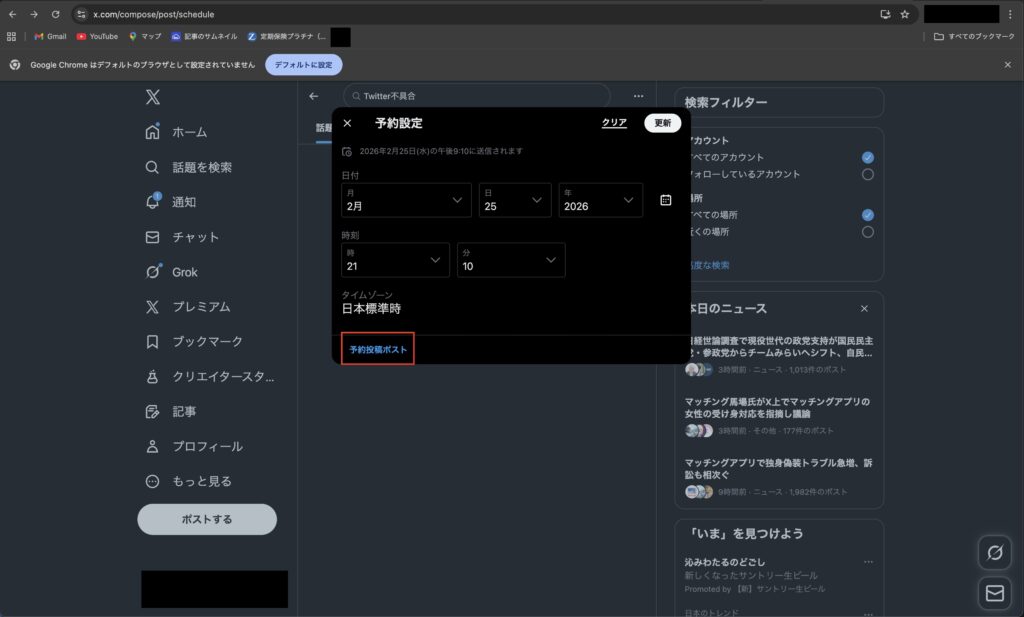Open the 月 (month) dropdown
Viewport: 1024px width, 617px height.
coord(405,200)
